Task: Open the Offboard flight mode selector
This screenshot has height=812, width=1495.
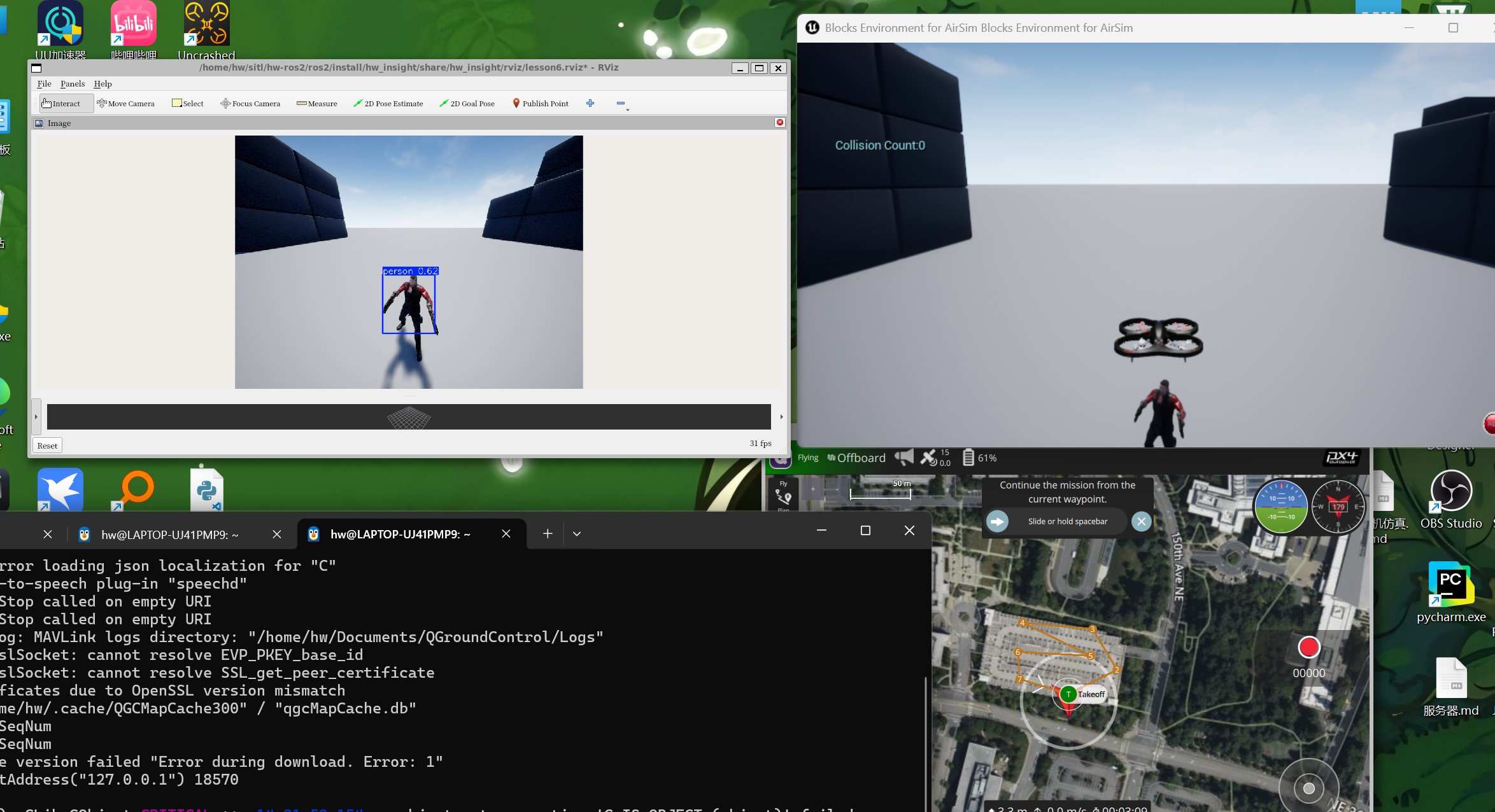Action: point(856,458)
